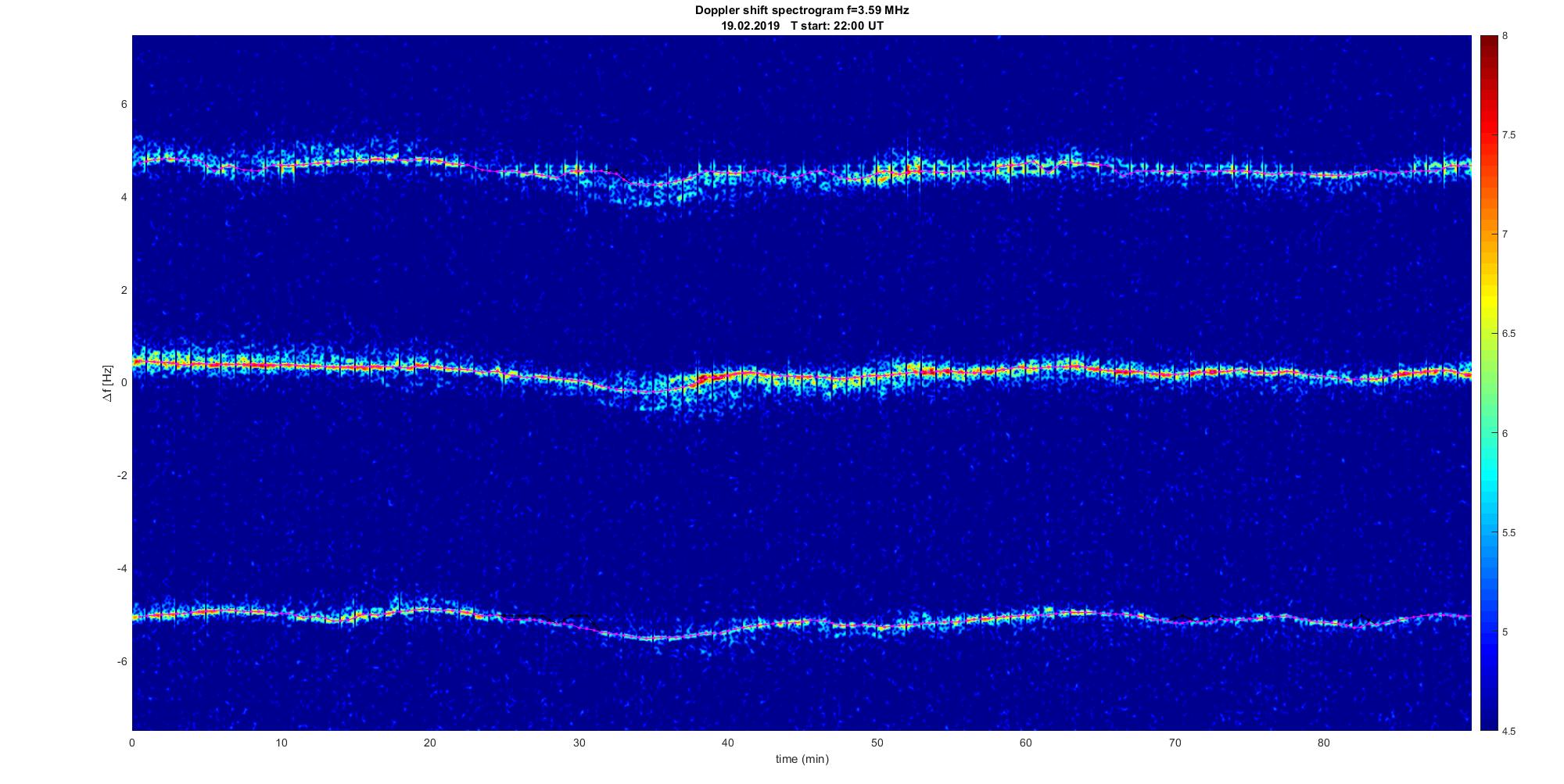Click the colorbar tick label '7.5'

point(1508,135)
